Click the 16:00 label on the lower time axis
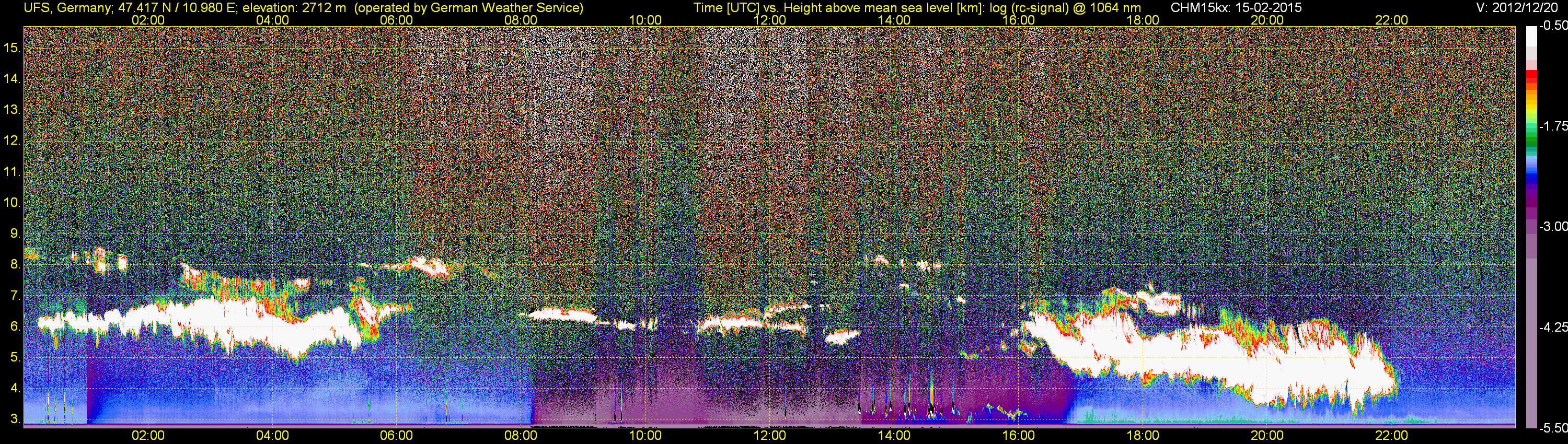 1018,436
